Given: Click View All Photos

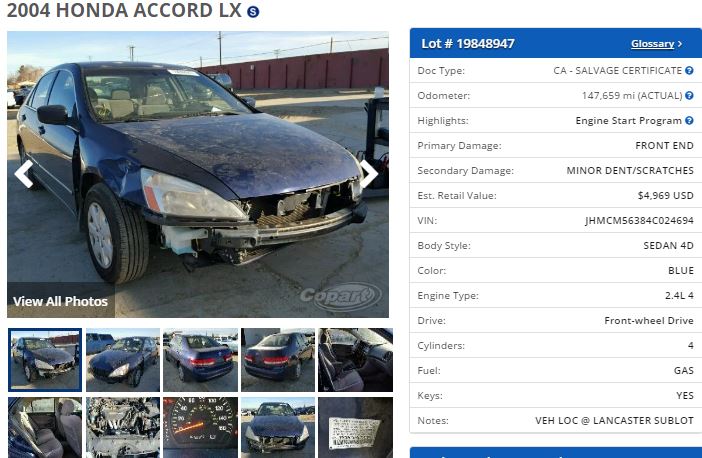Looking at the screenshot, I should pos(60,301).
